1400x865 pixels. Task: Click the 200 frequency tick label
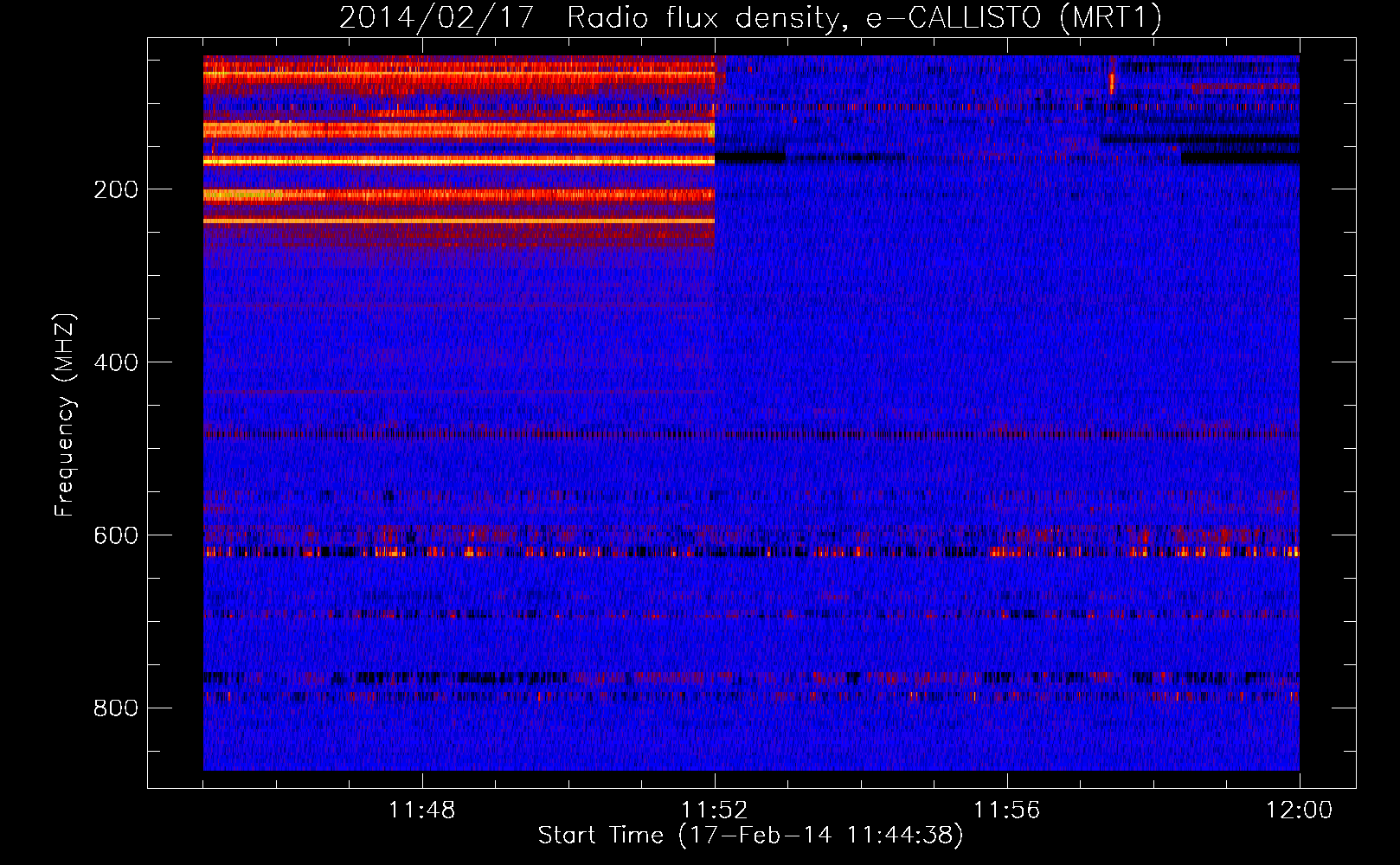tap(116, 190)
